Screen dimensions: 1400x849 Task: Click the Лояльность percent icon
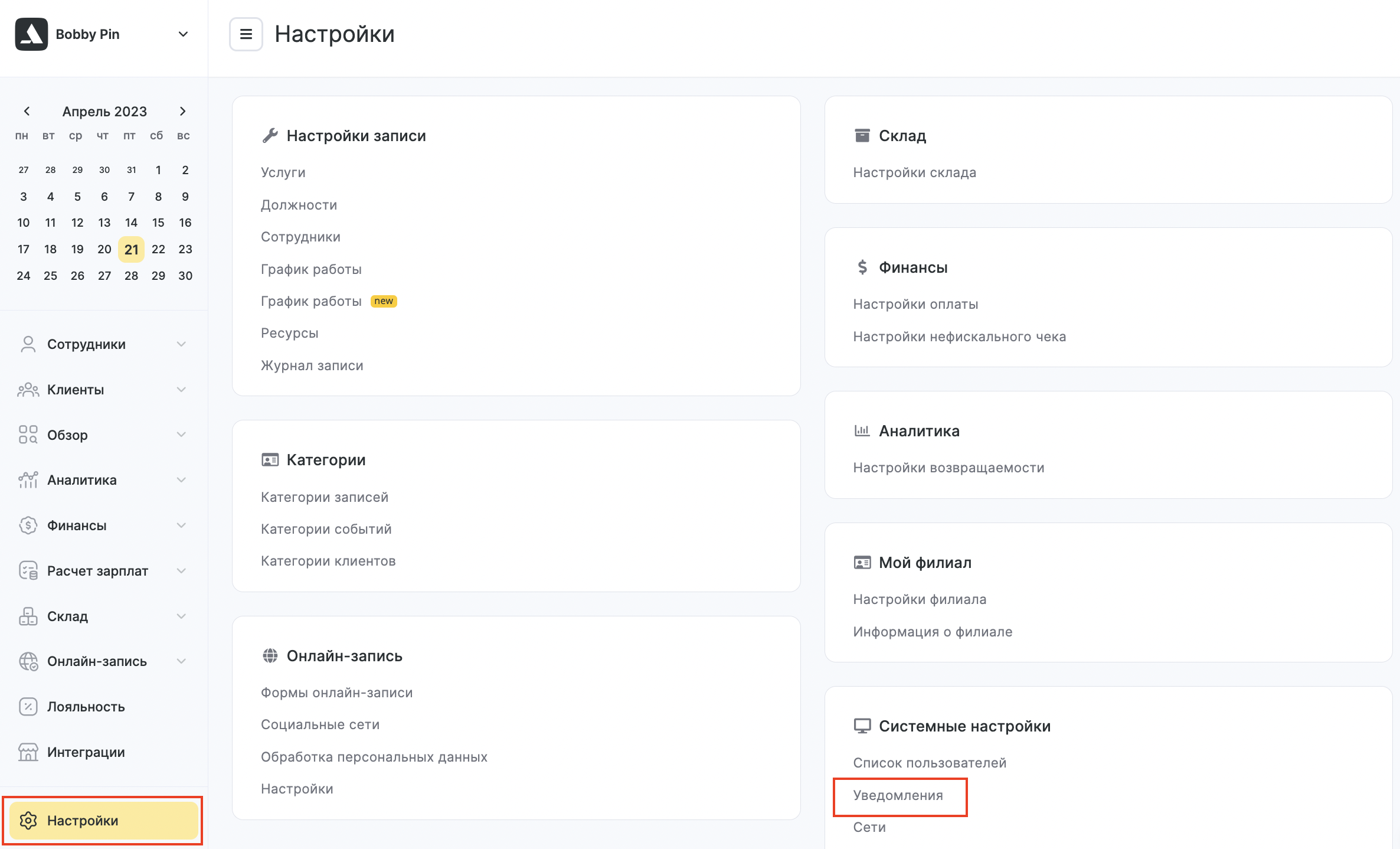pos(28,707)
